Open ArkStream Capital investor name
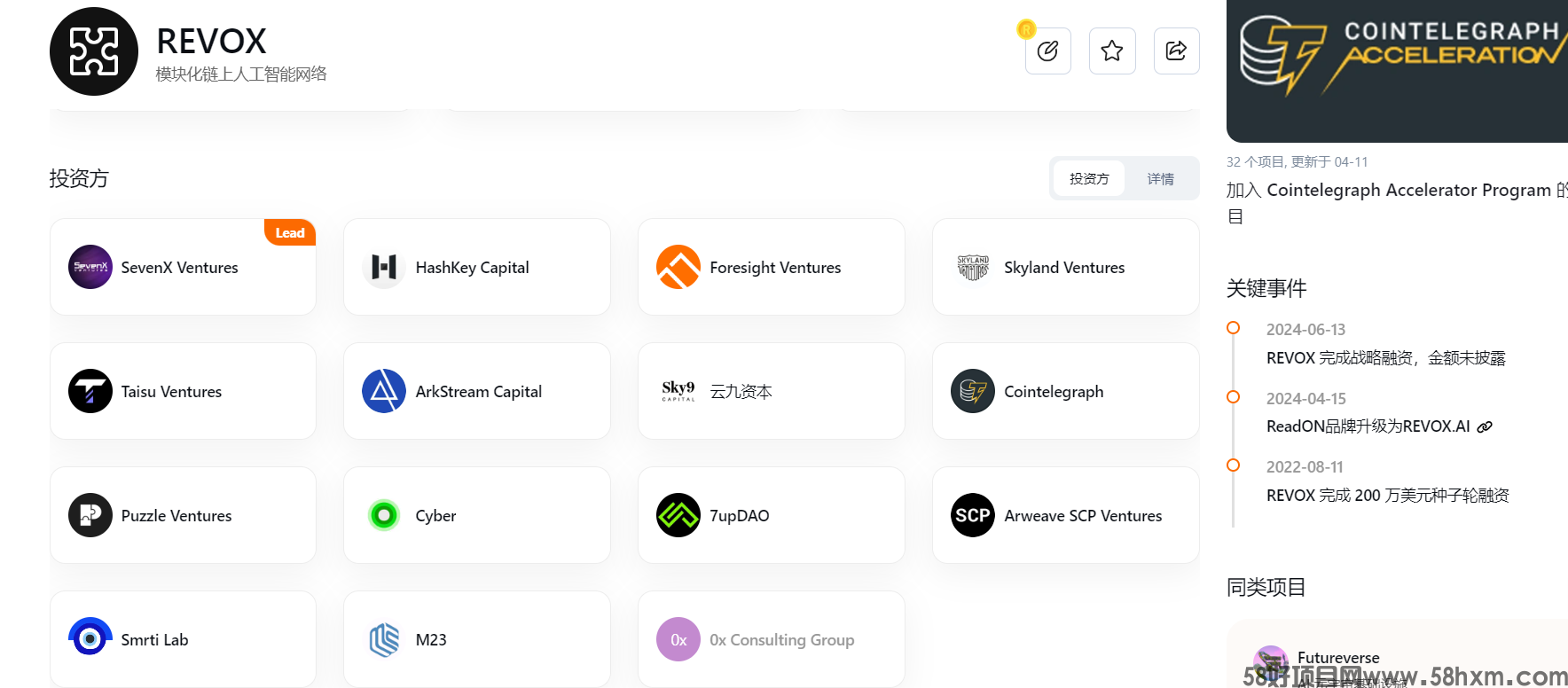This screenshot has height=688, width=1568. 479,391
